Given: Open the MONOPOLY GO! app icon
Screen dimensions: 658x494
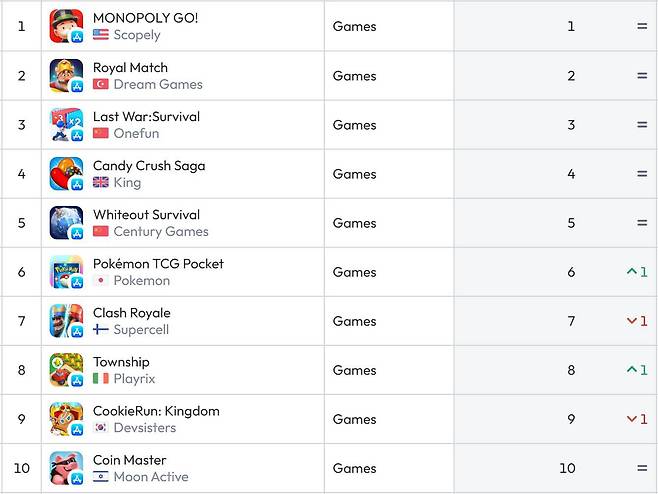Looking at the screenshot, I should pos(66,26).
